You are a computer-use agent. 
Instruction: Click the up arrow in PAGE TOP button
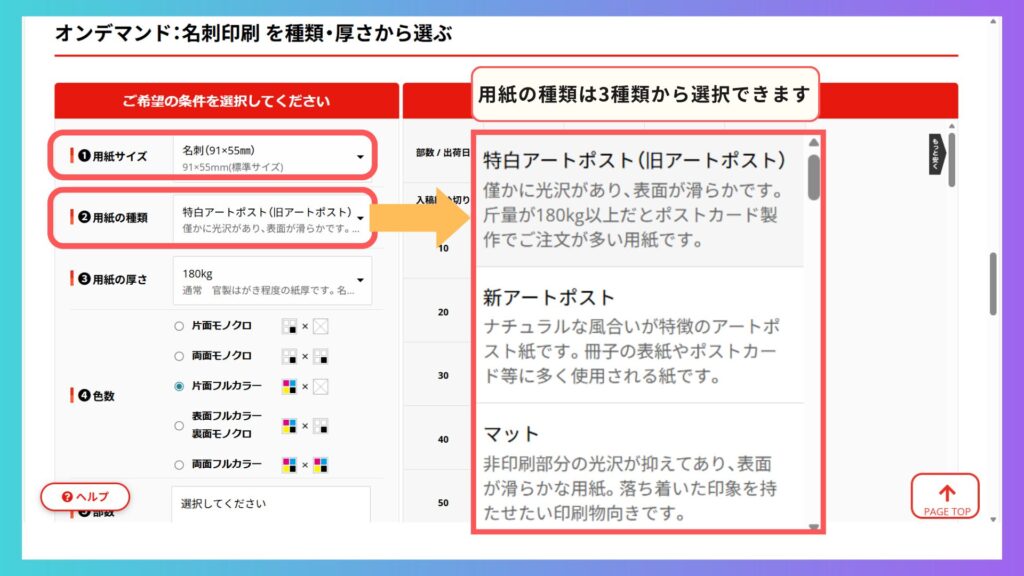[x=946, y=492]
